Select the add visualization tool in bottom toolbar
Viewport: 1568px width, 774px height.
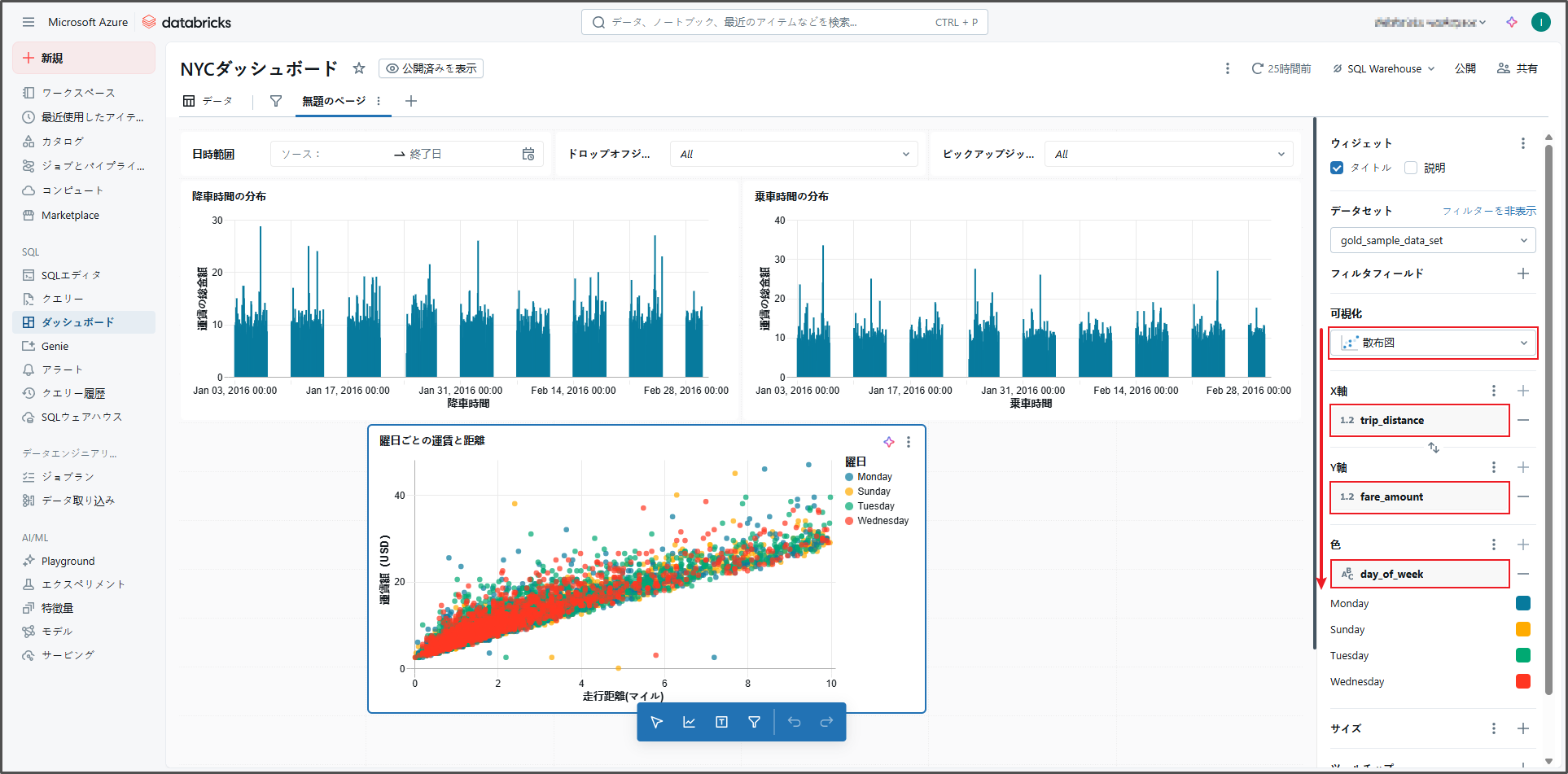[689, 722]
